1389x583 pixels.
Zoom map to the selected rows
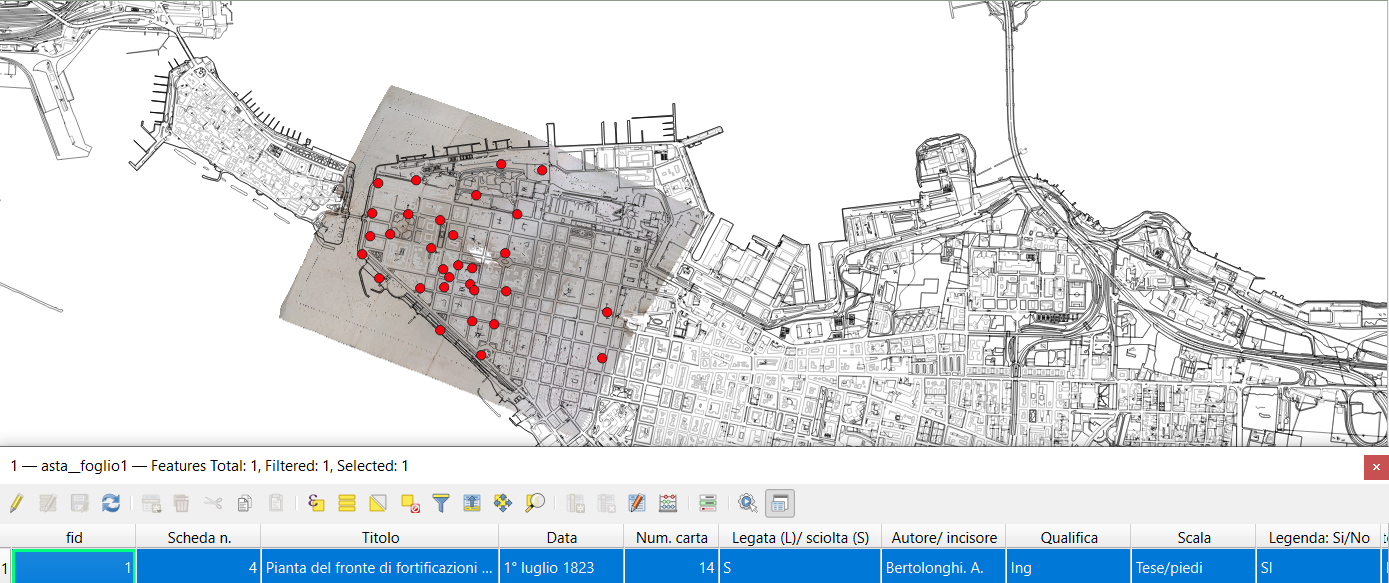click(x=536, y=503)
